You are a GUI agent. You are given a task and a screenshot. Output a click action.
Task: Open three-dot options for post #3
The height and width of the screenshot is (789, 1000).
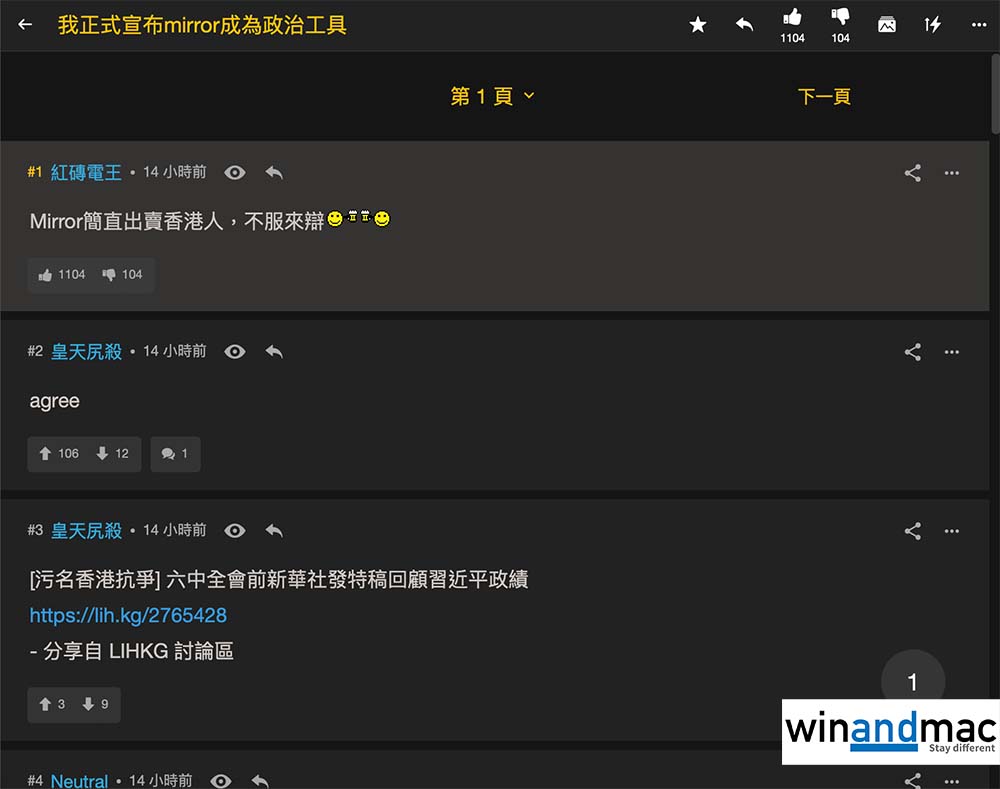(952, 531)
